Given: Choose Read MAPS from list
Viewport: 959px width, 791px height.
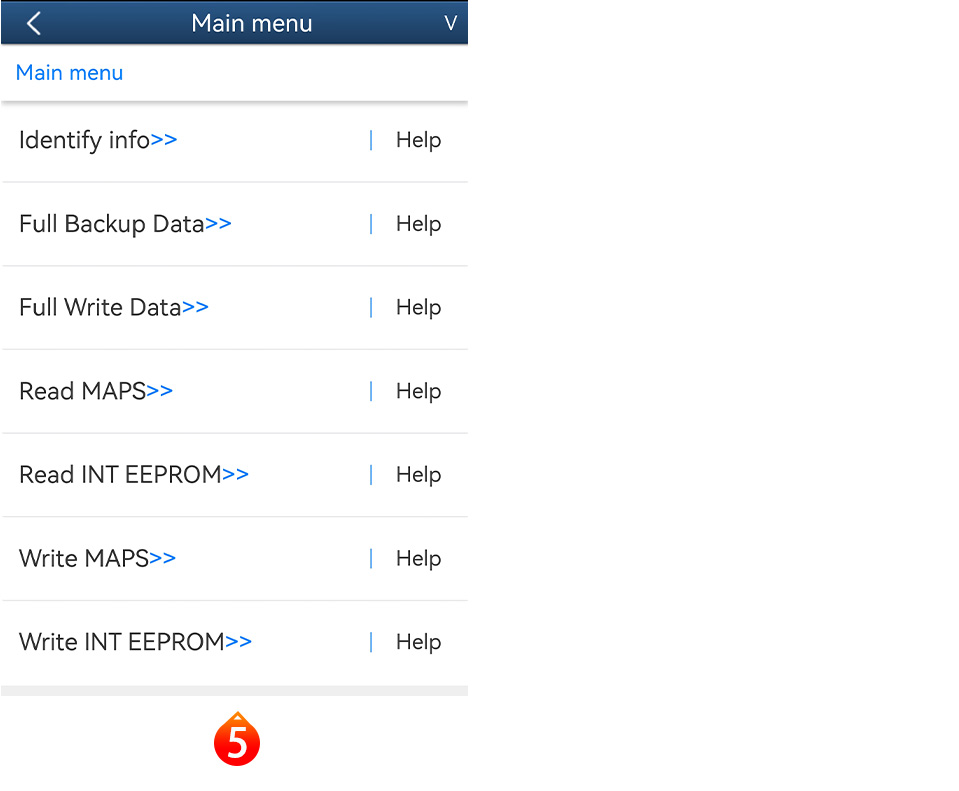Looking at the screenshot, I should pyautogui.click(x=83, y=391).
